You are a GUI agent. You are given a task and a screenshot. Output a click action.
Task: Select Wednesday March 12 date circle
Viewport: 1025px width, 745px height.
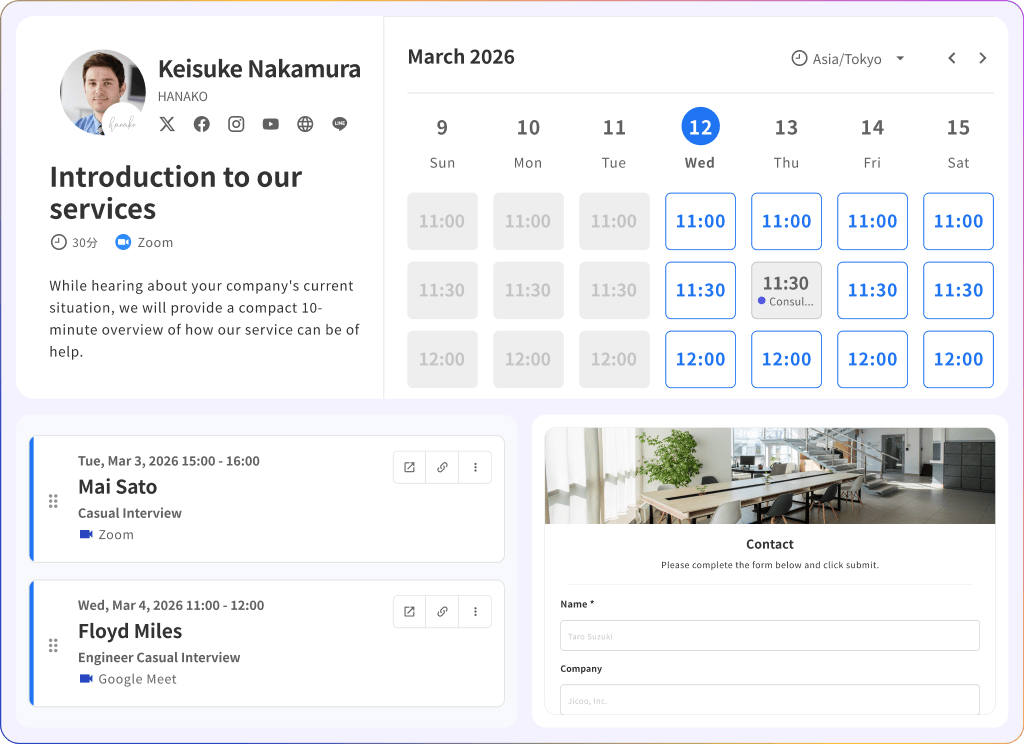[700, 126]
